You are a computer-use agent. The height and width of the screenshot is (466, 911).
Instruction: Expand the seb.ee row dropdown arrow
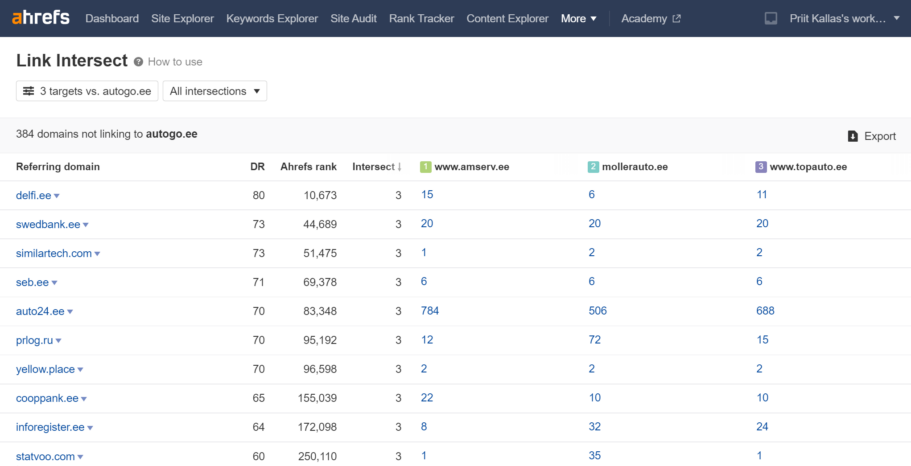coord(54,283)
